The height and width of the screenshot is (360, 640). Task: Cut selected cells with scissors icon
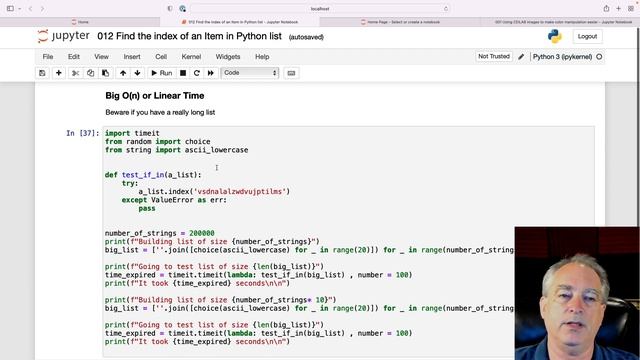coord(76,73)
